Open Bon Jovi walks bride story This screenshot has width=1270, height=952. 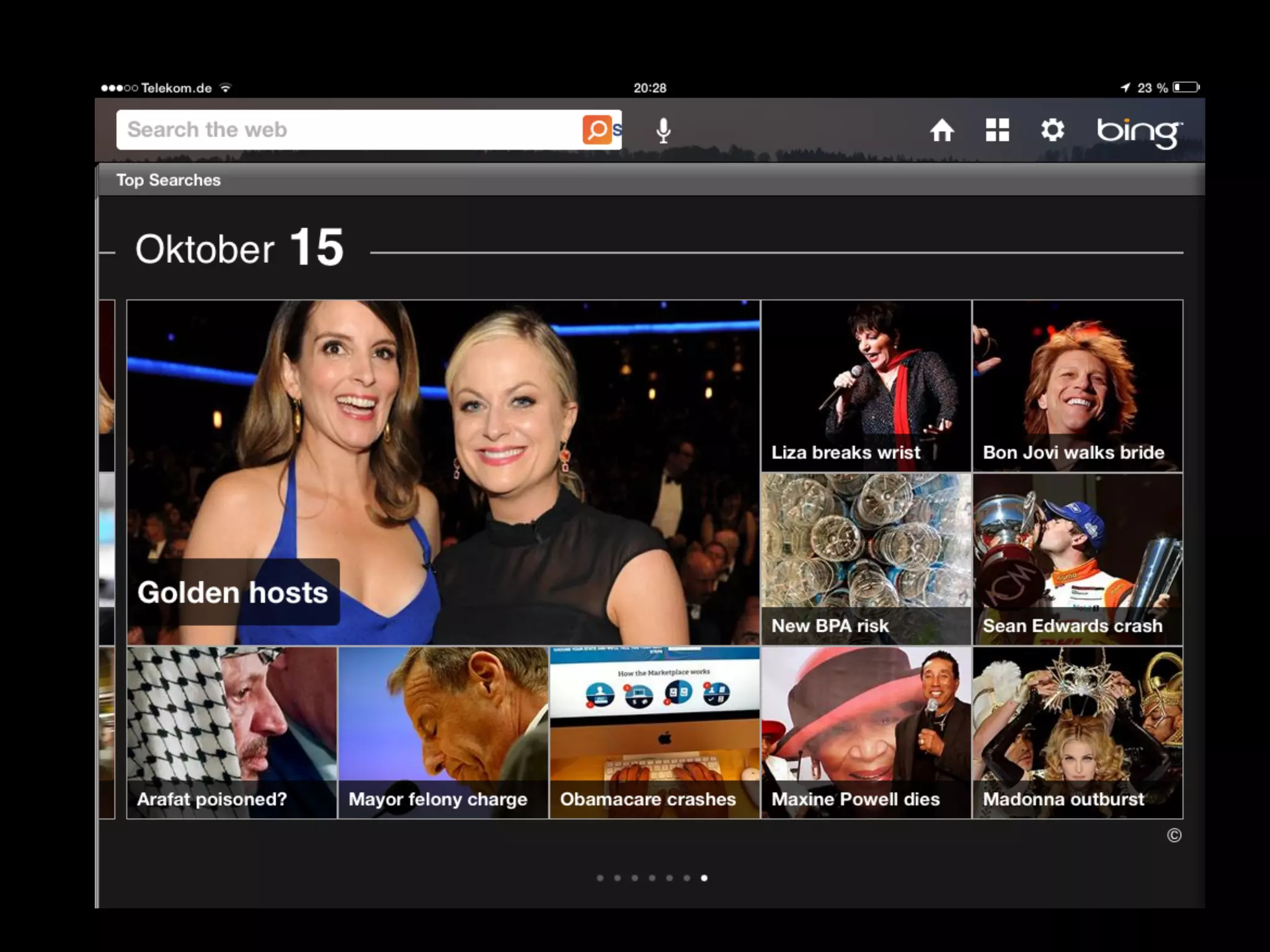(x=1077, y=386)
